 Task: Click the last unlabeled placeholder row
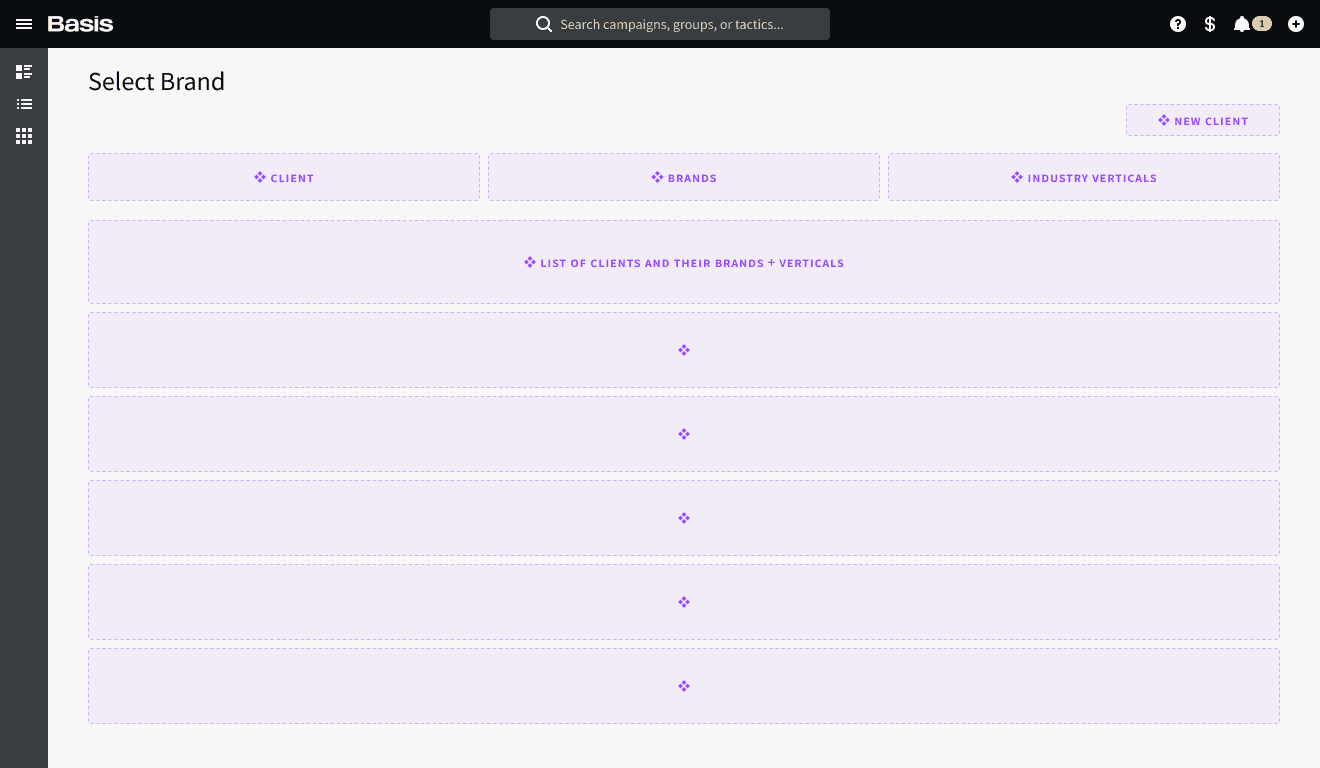tap(684, 686)
